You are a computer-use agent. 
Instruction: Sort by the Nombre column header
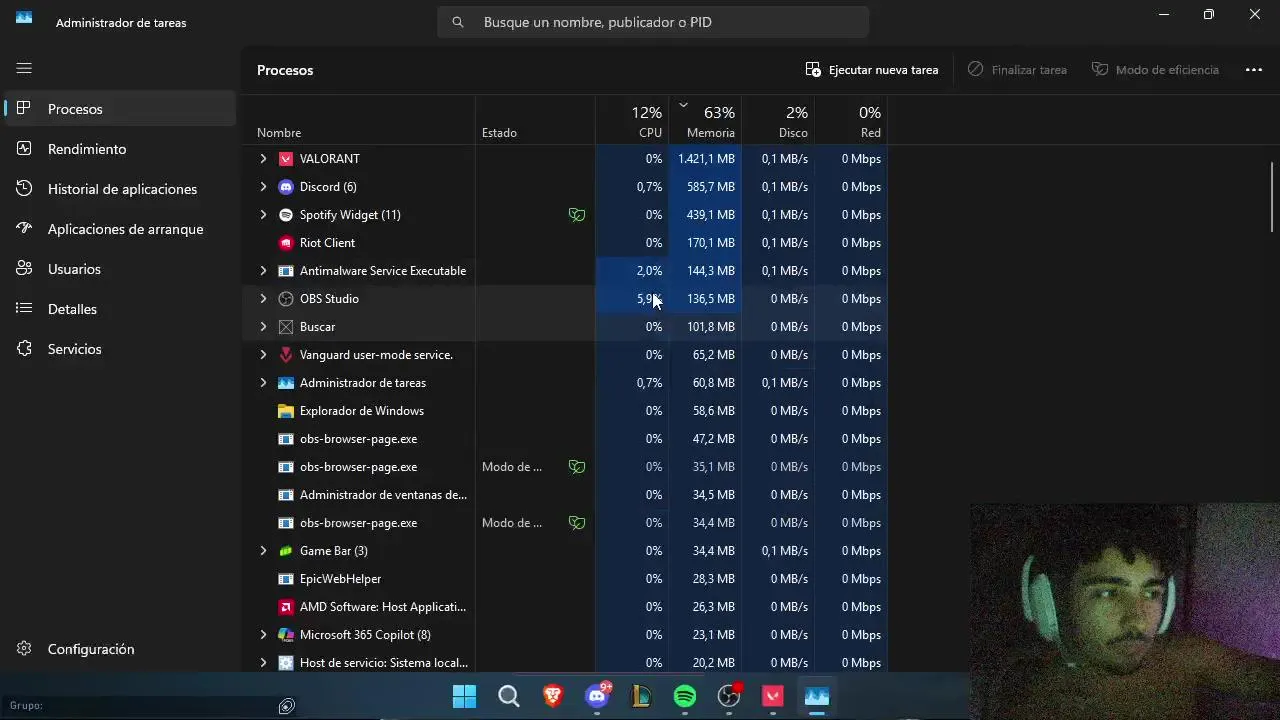coord(358,121)
